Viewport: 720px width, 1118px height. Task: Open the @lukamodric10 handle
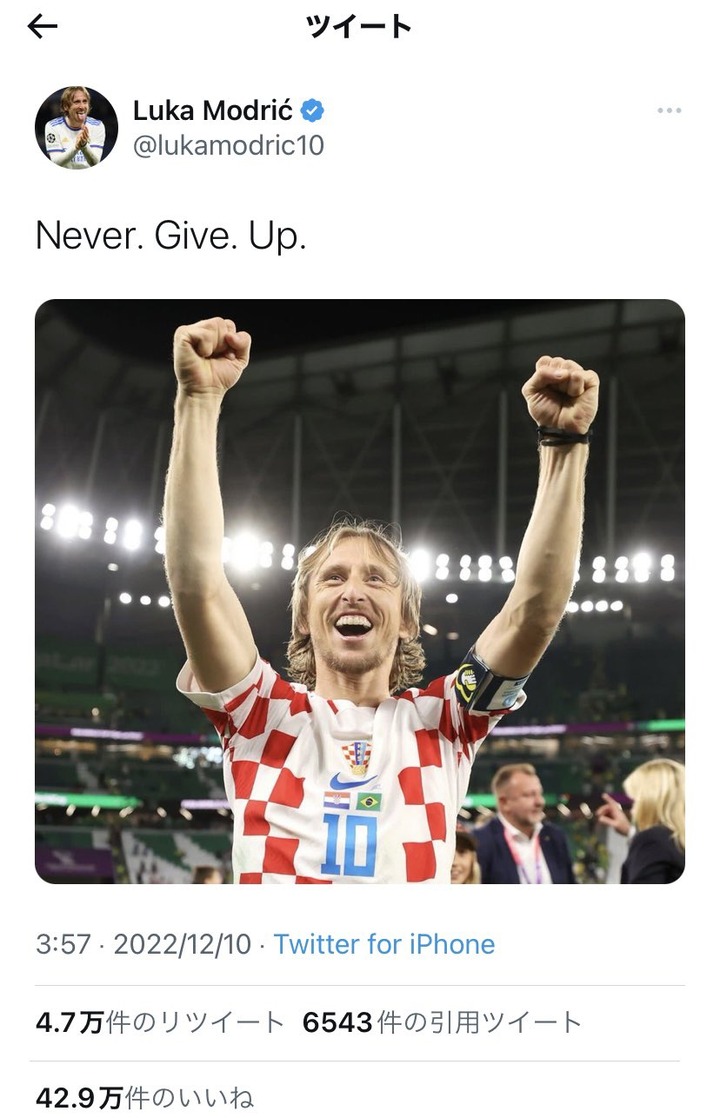tap(228, 145)
